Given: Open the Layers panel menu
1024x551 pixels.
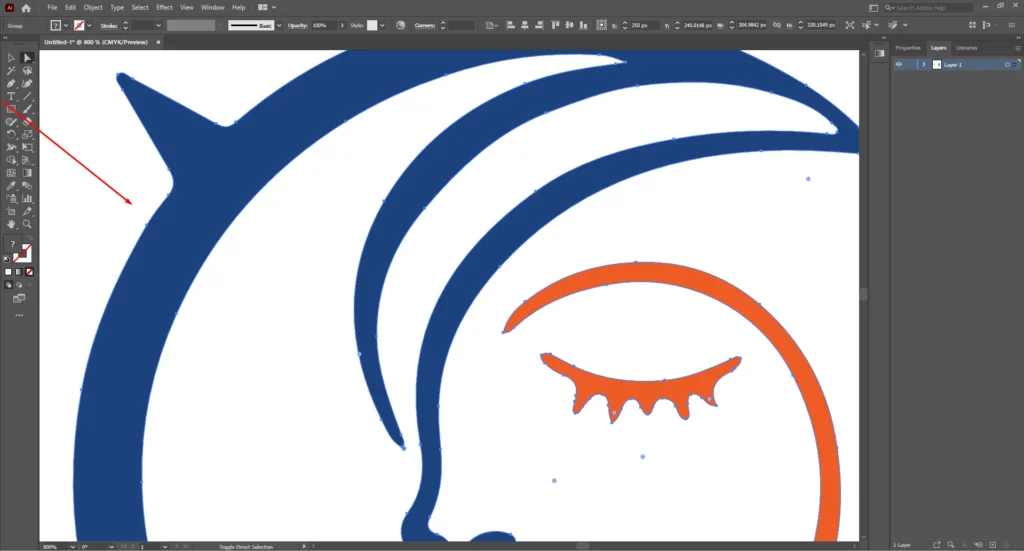Looking at the screenshot, I should [x=1017, y=48].
